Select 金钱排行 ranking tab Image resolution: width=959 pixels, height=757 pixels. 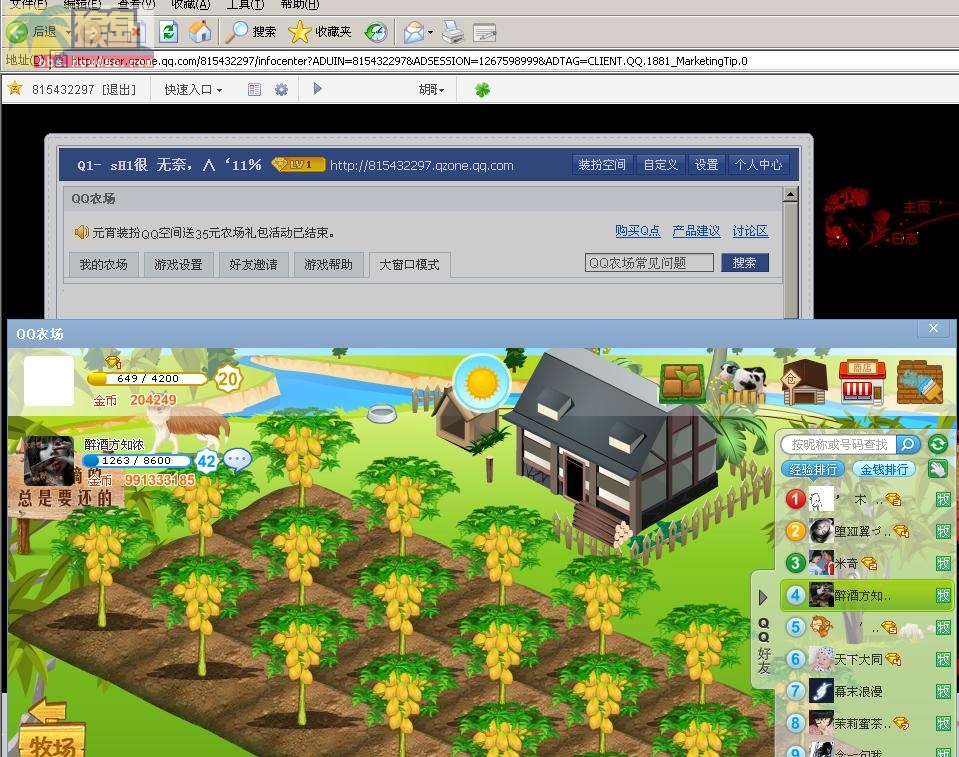(884, 470)
